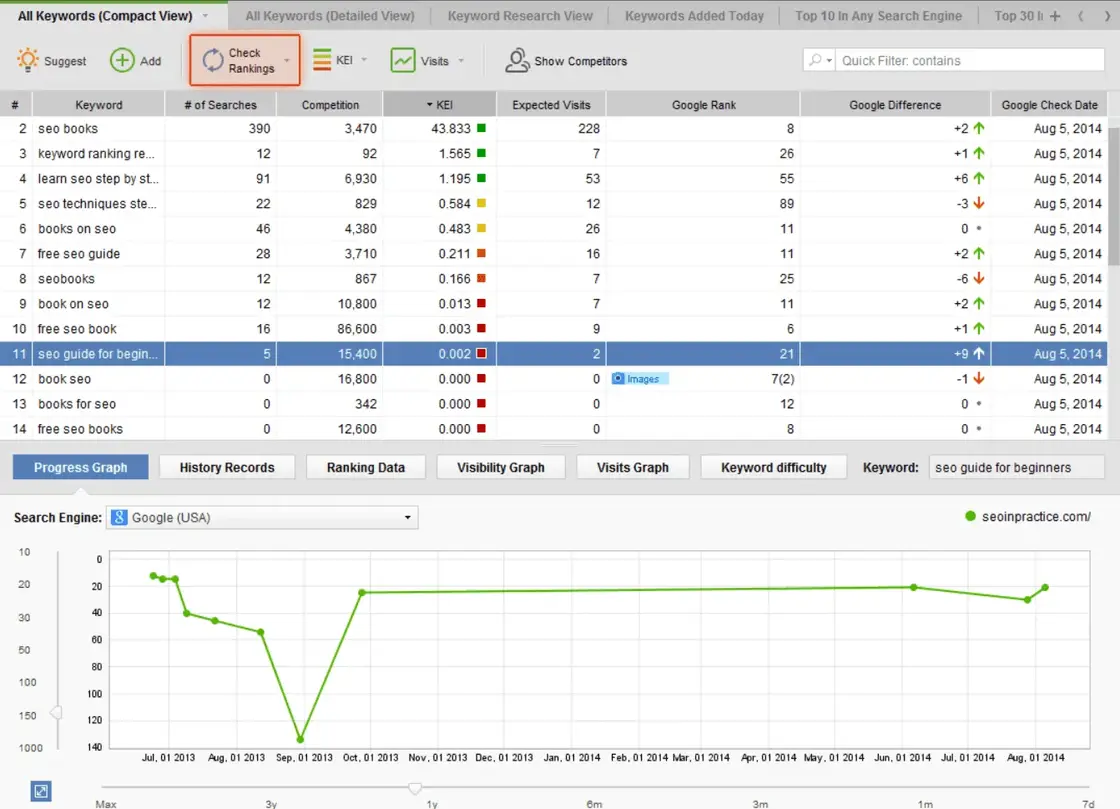Viewport: 1120px width, 809px height.
Task: Sort by the KEI column header
Action: click(x=439, y=105)
